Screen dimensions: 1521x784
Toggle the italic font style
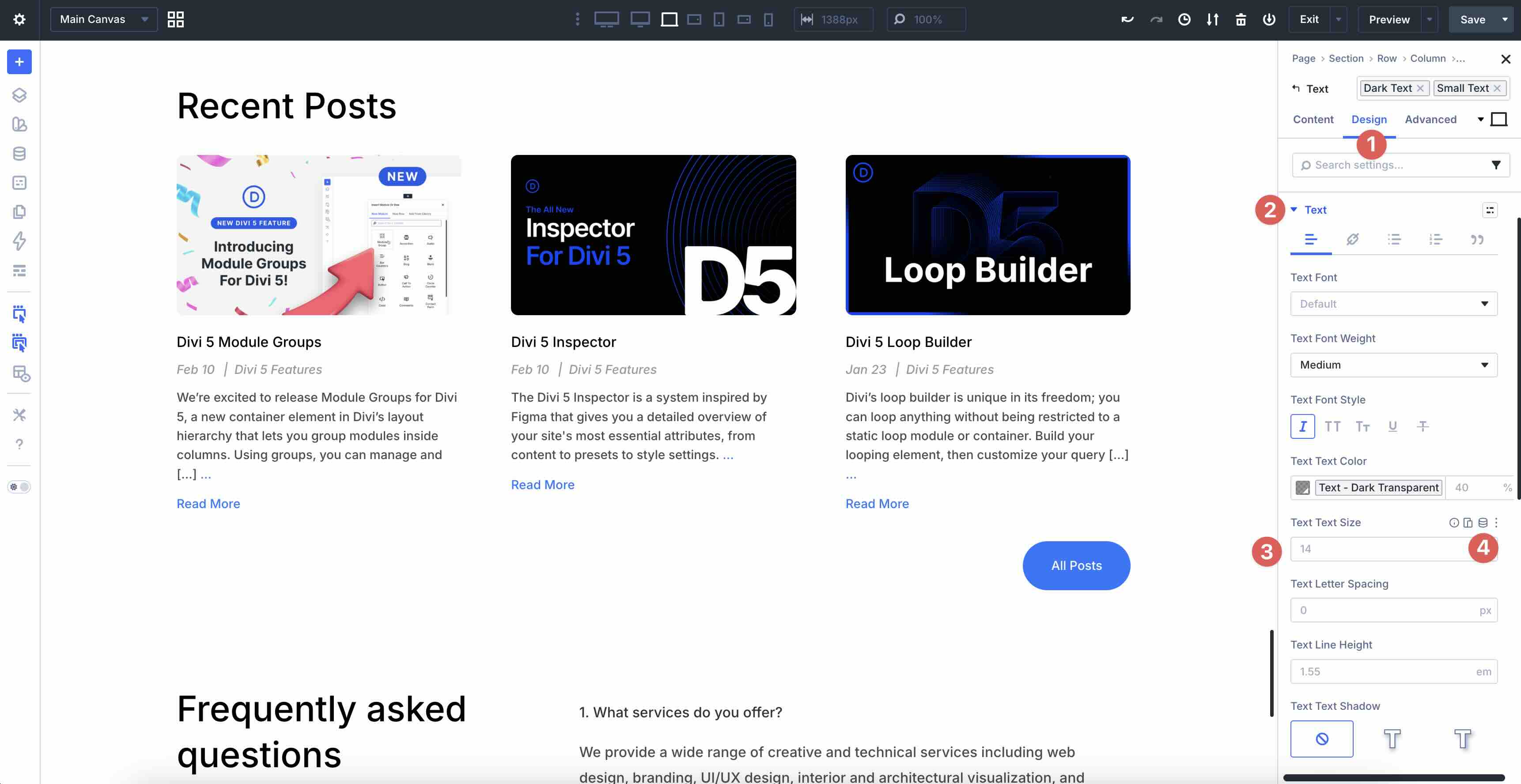point(1302,426)
